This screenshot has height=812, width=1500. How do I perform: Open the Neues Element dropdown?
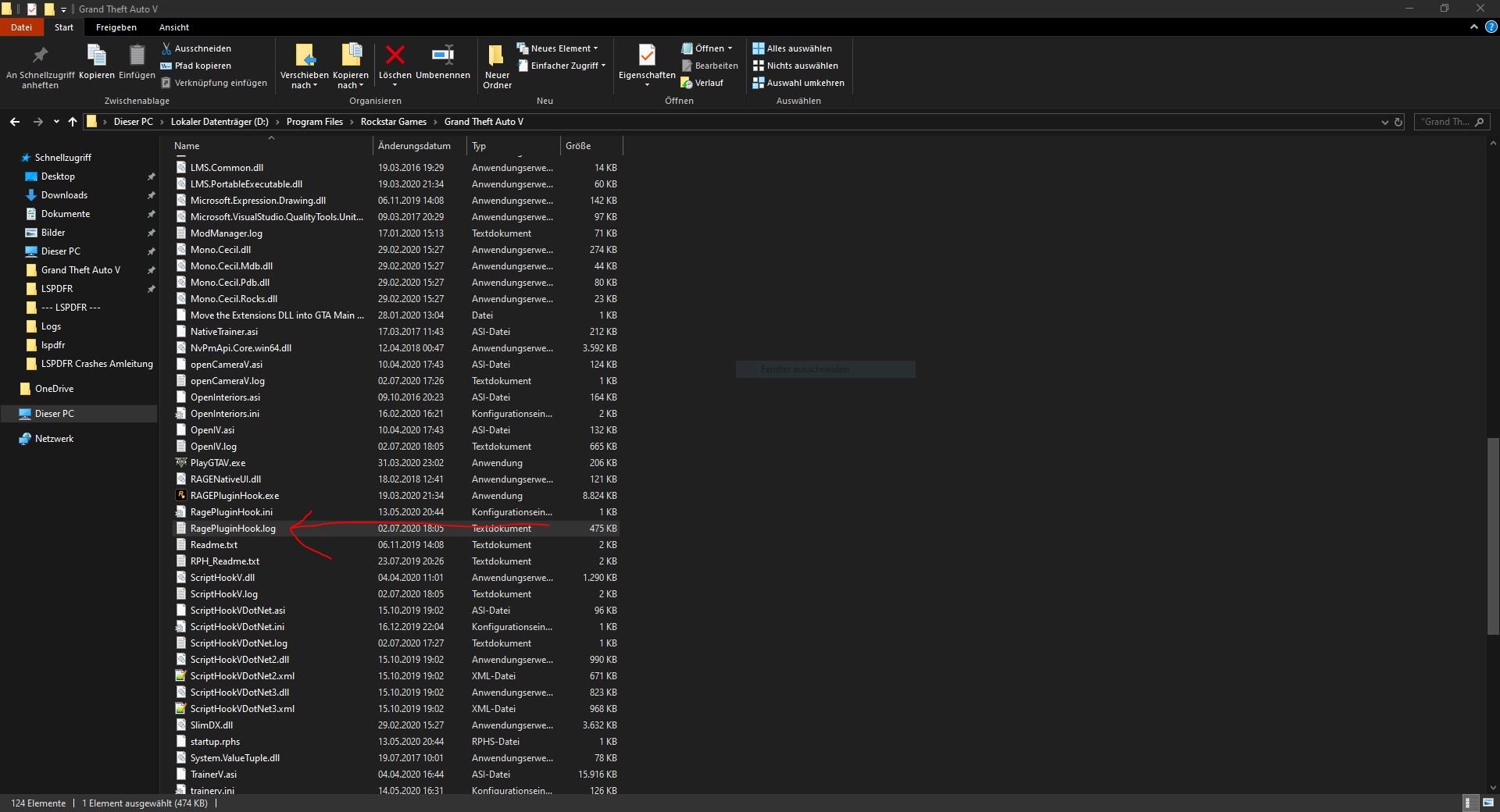click(x=558, y=48)
